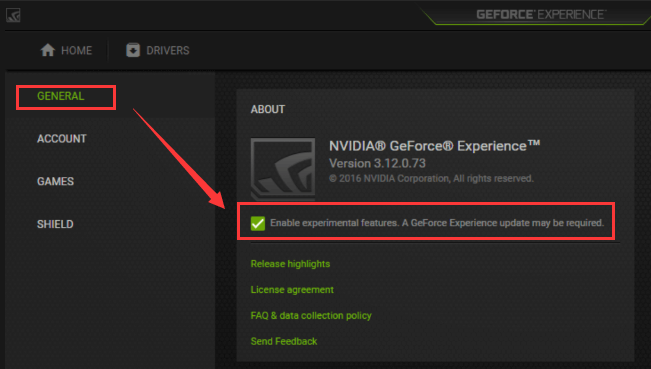Click the GeForce Experience logo thumbnail in About
Image resolution: width=651 pixels, height=369 pixels.
(283, 168)
